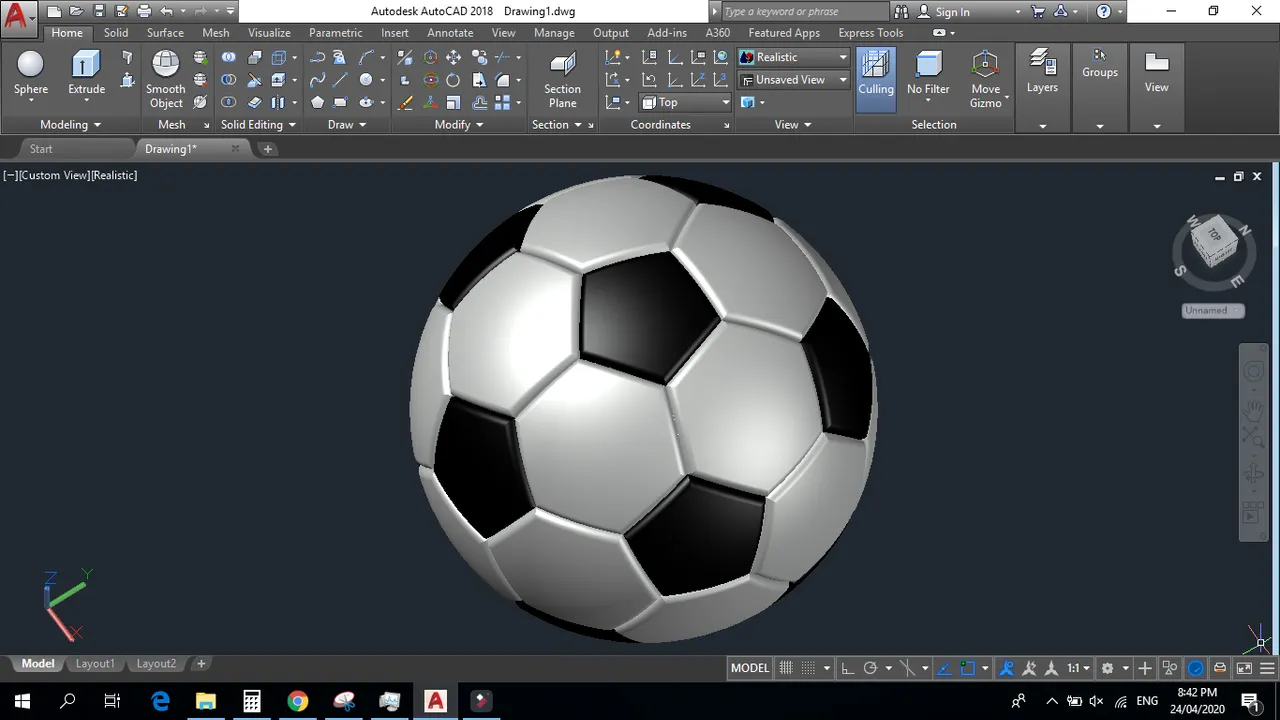Image resolution: width=1280 pixels, height=720 pixels.
Task: Expand the Solid Editing panel
Action: pyautogui.click(x=258, y=125)
